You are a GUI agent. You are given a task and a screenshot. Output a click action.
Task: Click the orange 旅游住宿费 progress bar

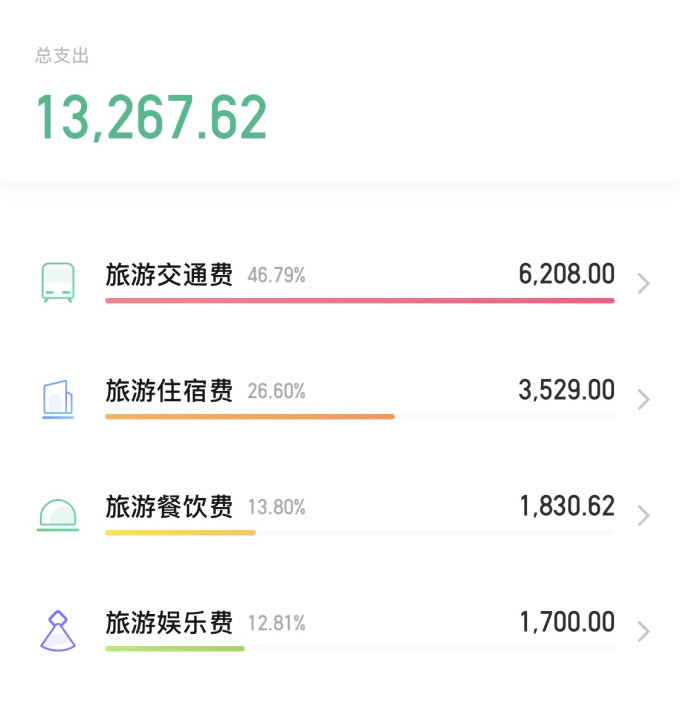[x=249, y=416]
